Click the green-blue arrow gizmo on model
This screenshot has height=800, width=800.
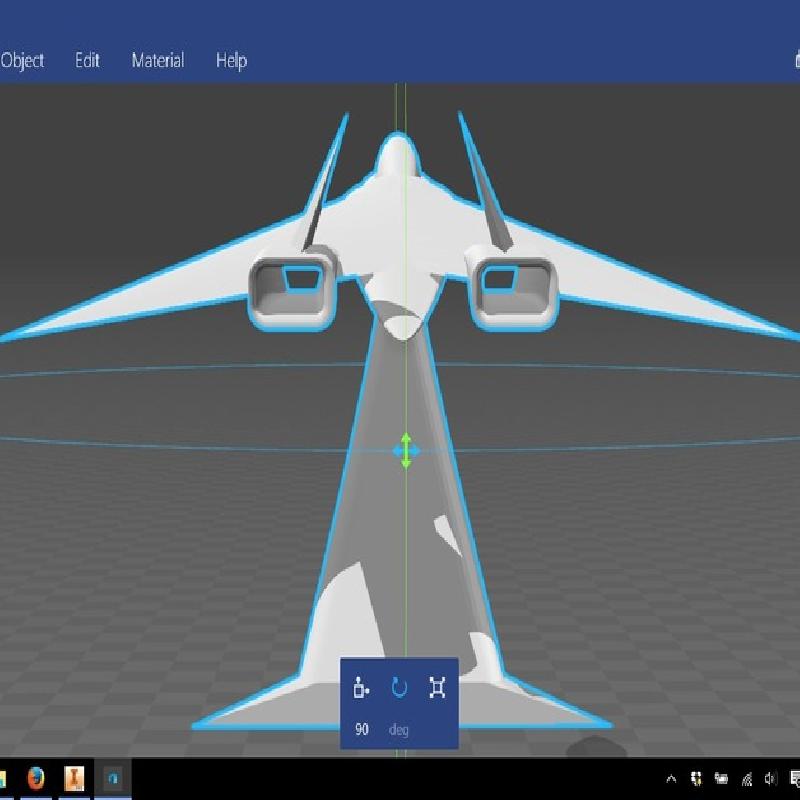406,451
